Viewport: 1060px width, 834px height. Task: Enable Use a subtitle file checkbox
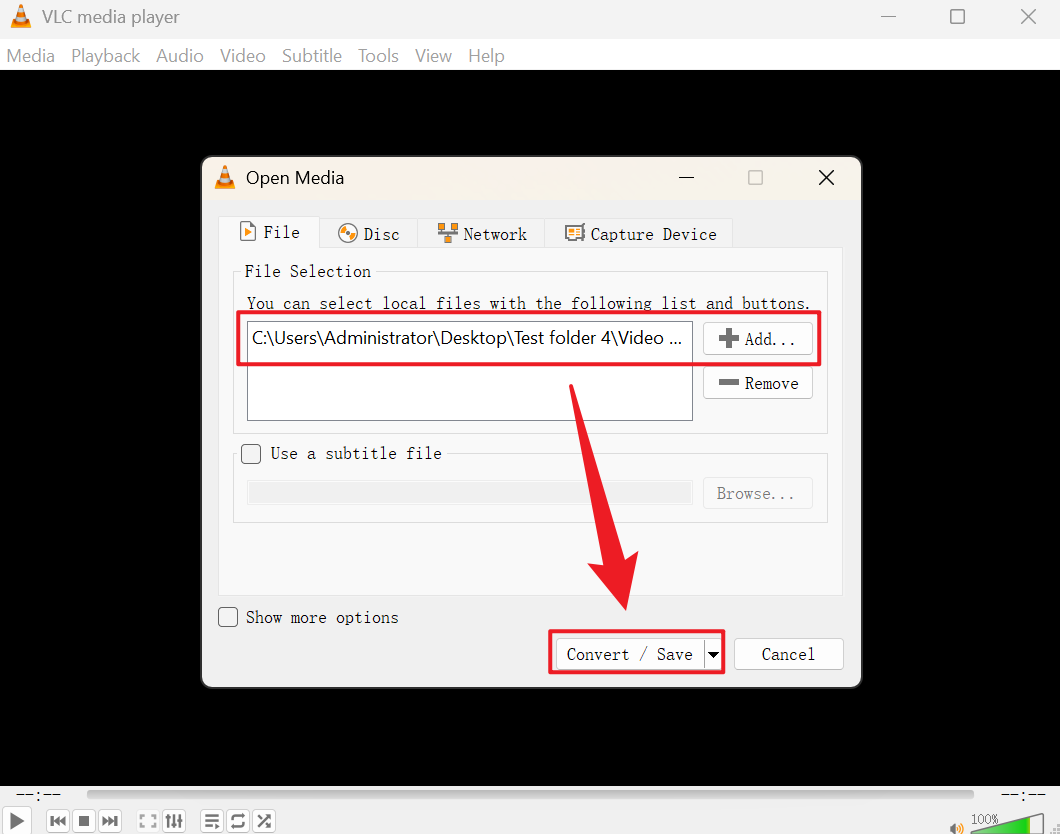(x=251, y=453)
